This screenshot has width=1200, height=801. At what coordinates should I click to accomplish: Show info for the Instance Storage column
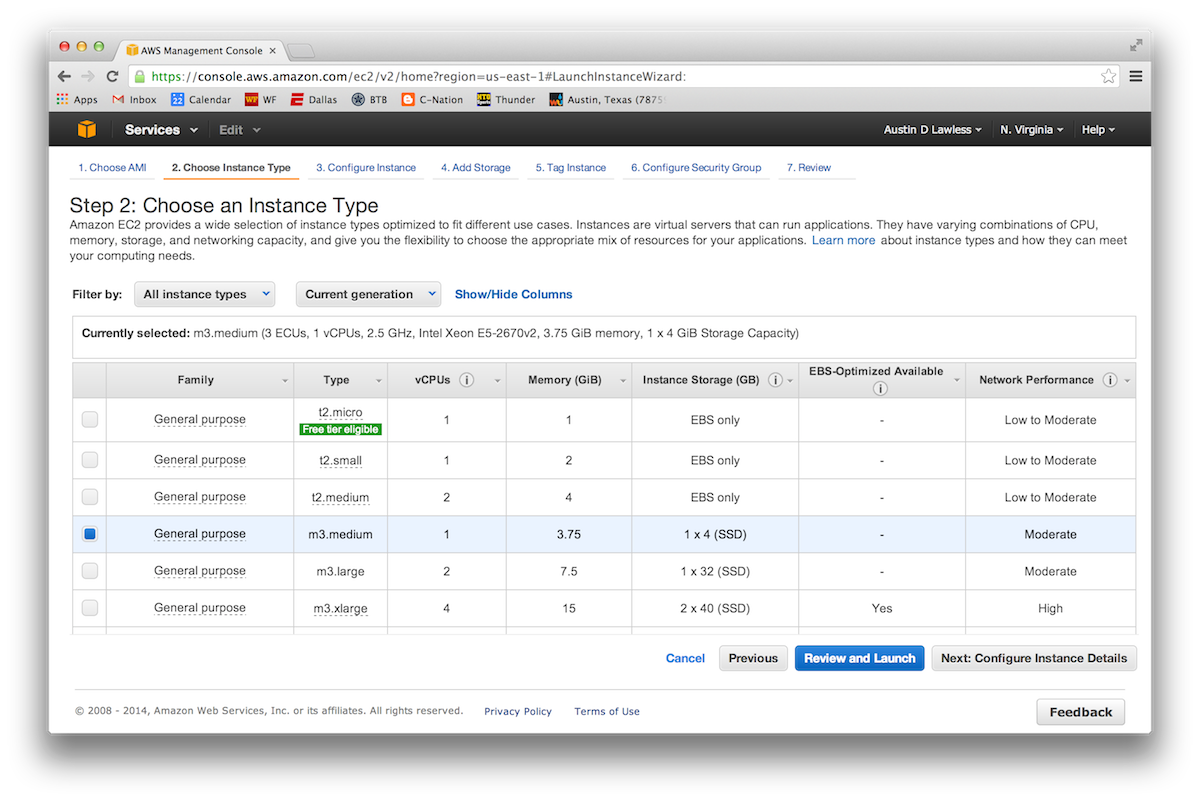coord(775,380)
